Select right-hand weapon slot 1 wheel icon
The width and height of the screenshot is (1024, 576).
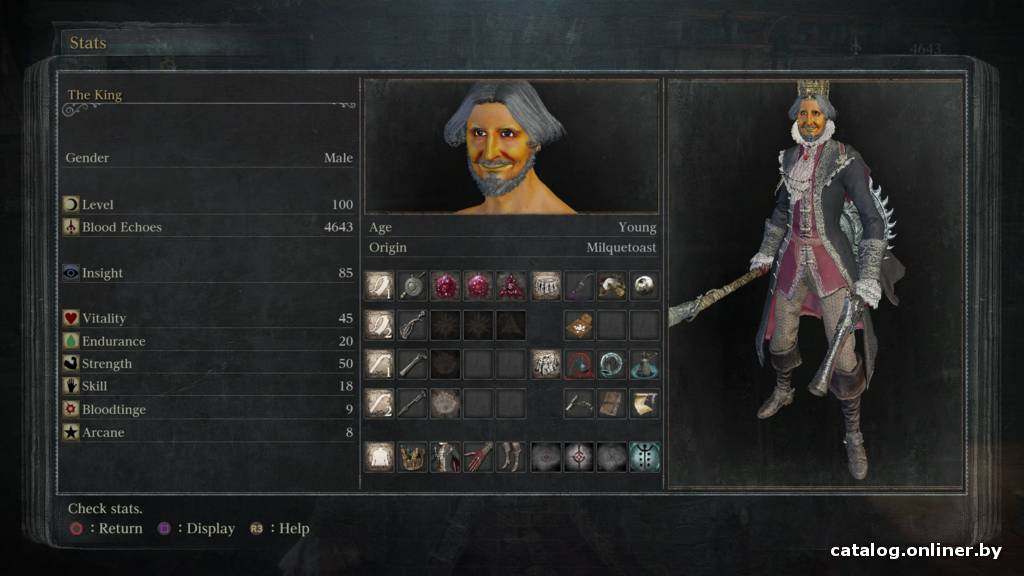pos(413,286)
